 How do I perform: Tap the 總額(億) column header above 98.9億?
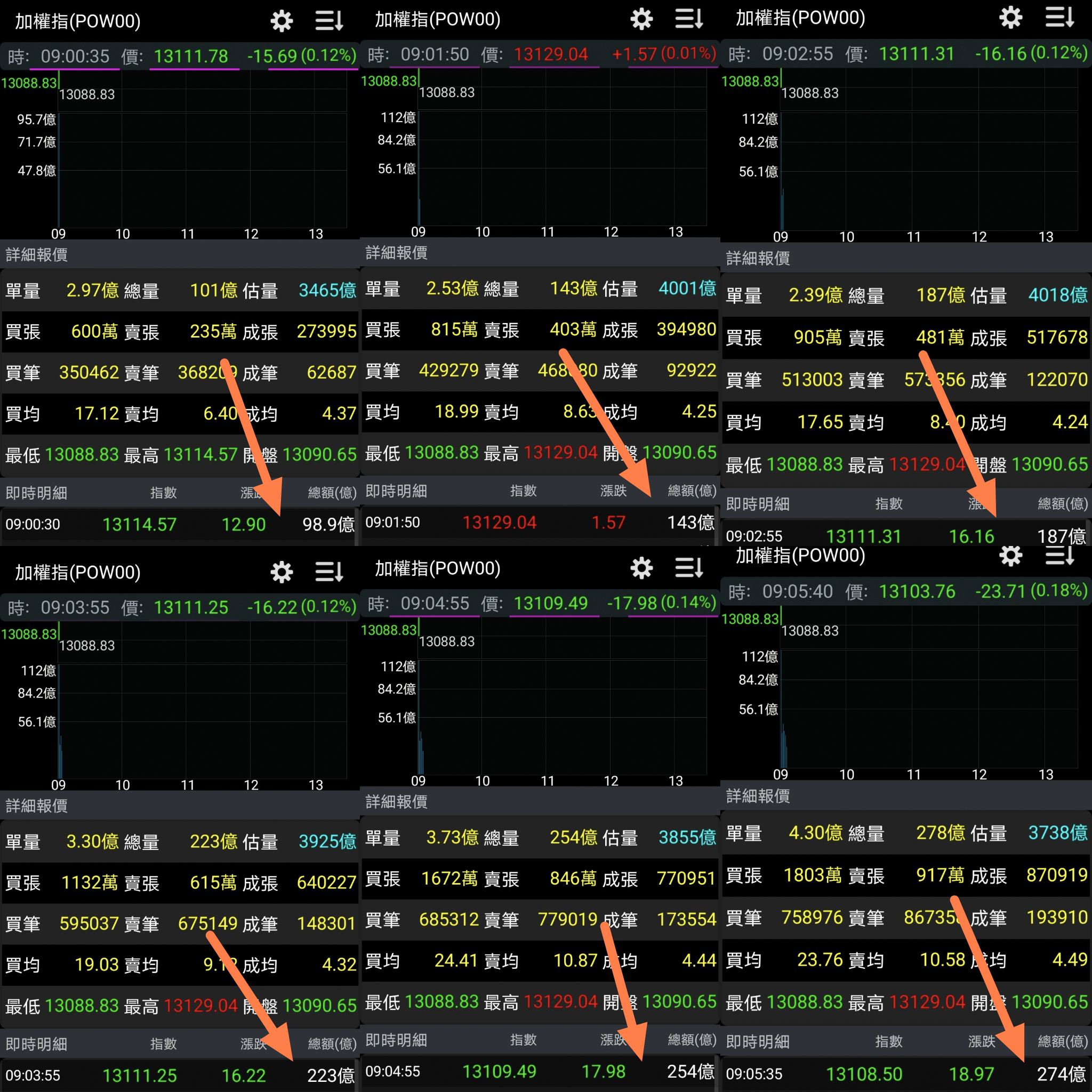point(332,493)
